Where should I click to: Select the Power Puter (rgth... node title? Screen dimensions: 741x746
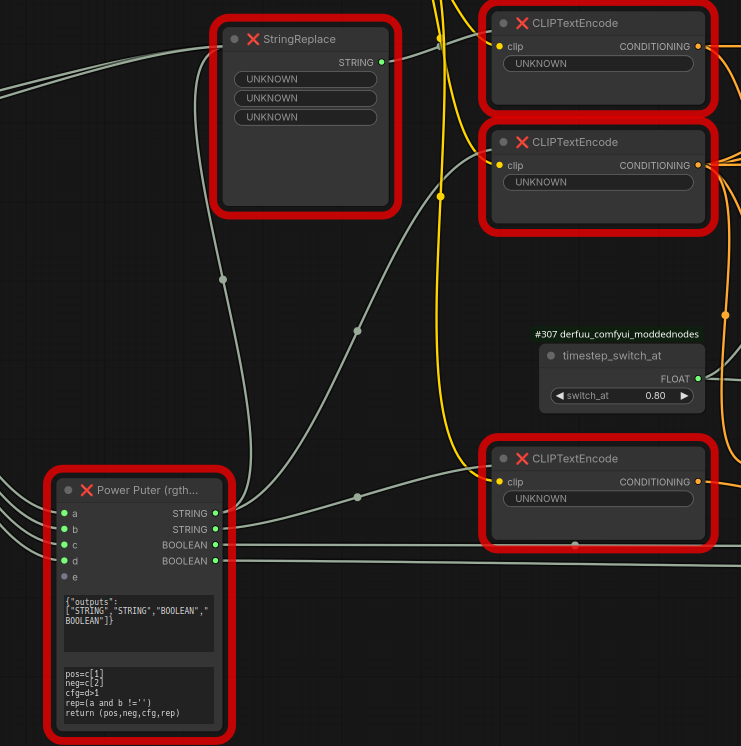tap(148, 490)
